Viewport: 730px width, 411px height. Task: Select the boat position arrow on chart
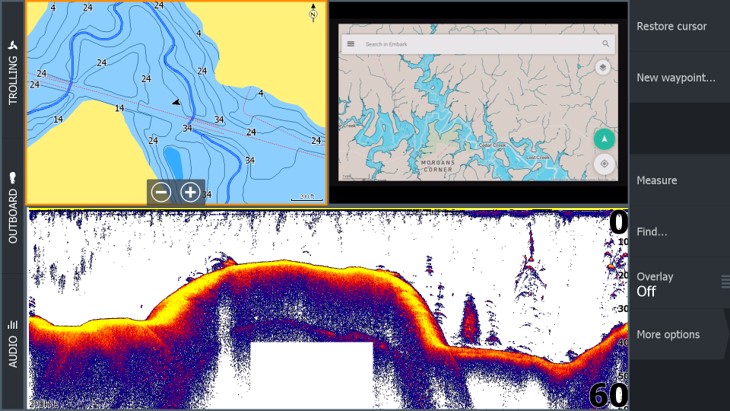pos(176,101)
